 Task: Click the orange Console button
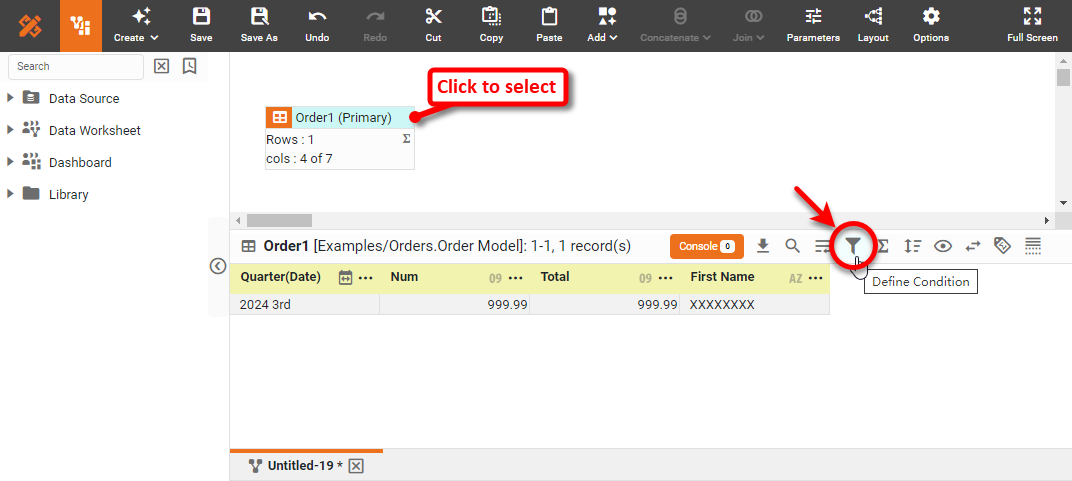tap(706, 246)
